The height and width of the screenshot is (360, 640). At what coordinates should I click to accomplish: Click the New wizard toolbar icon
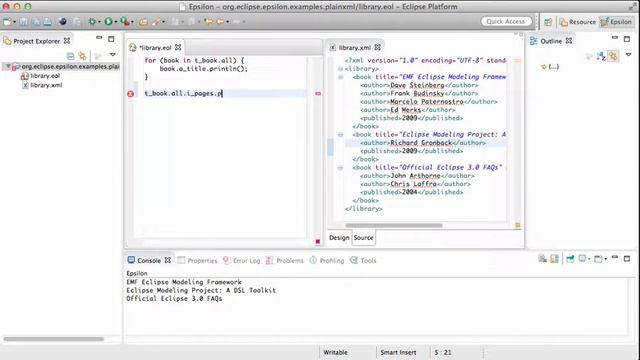(x=7, y=22)
